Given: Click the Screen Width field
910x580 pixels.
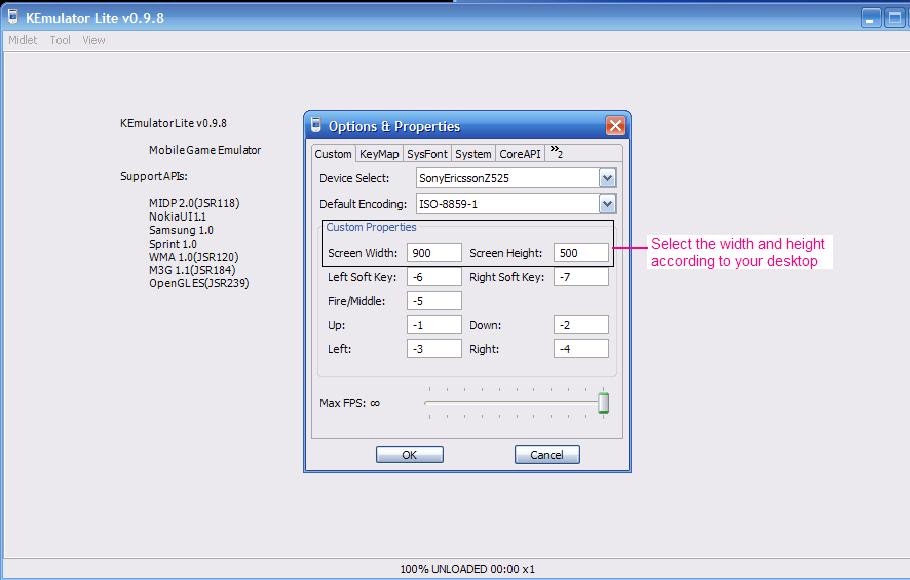Looking at the screenshot, I should pos(434,253).
